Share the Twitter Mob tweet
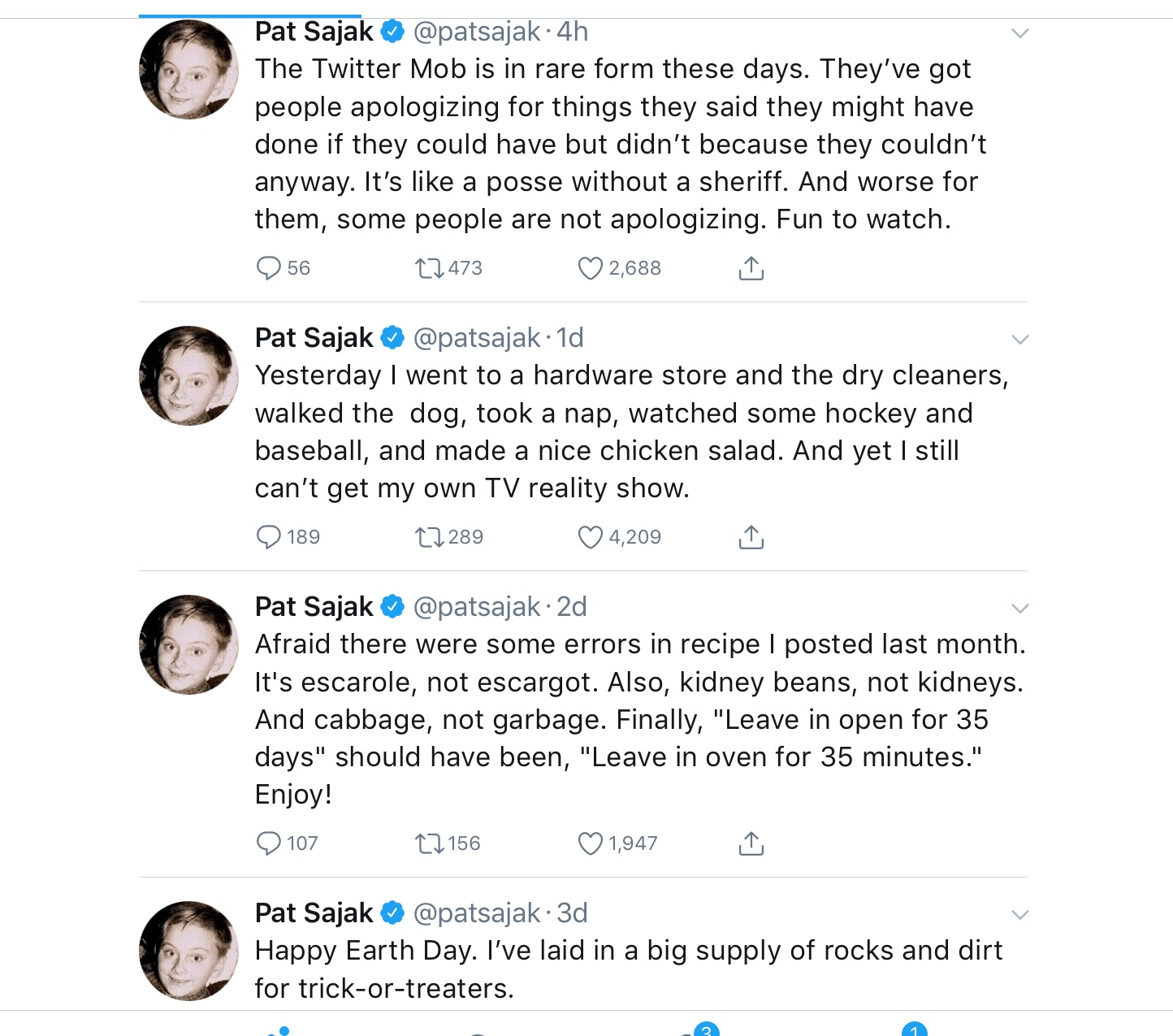This screenshot has width=1173, height=1036. tap(751, 268)
